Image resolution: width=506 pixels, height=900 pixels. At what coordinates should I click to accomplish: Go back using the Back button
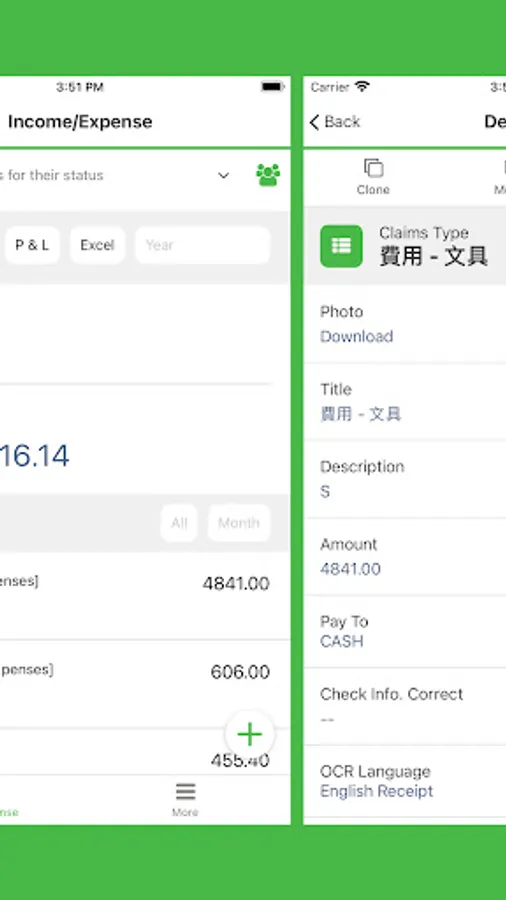335,122
